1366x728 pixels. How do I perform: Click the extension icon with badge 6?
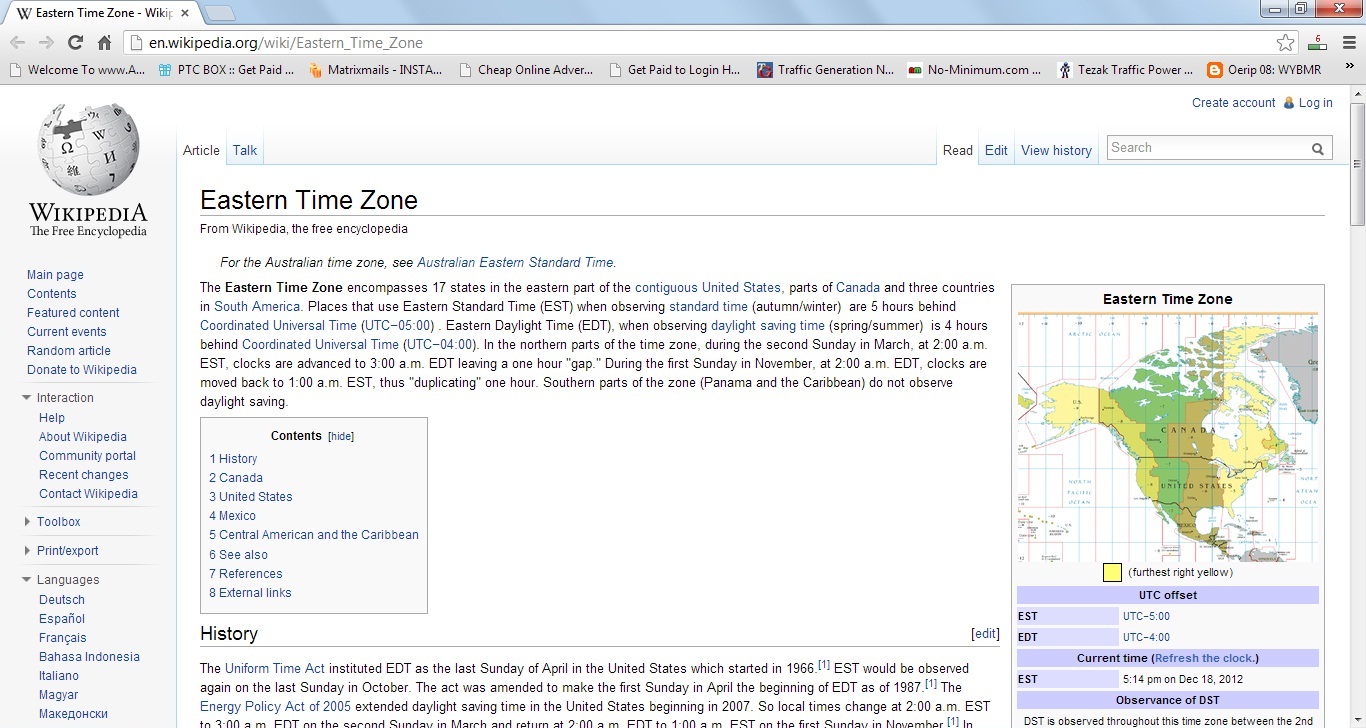pyautogui.click(x=1317, y=42)
